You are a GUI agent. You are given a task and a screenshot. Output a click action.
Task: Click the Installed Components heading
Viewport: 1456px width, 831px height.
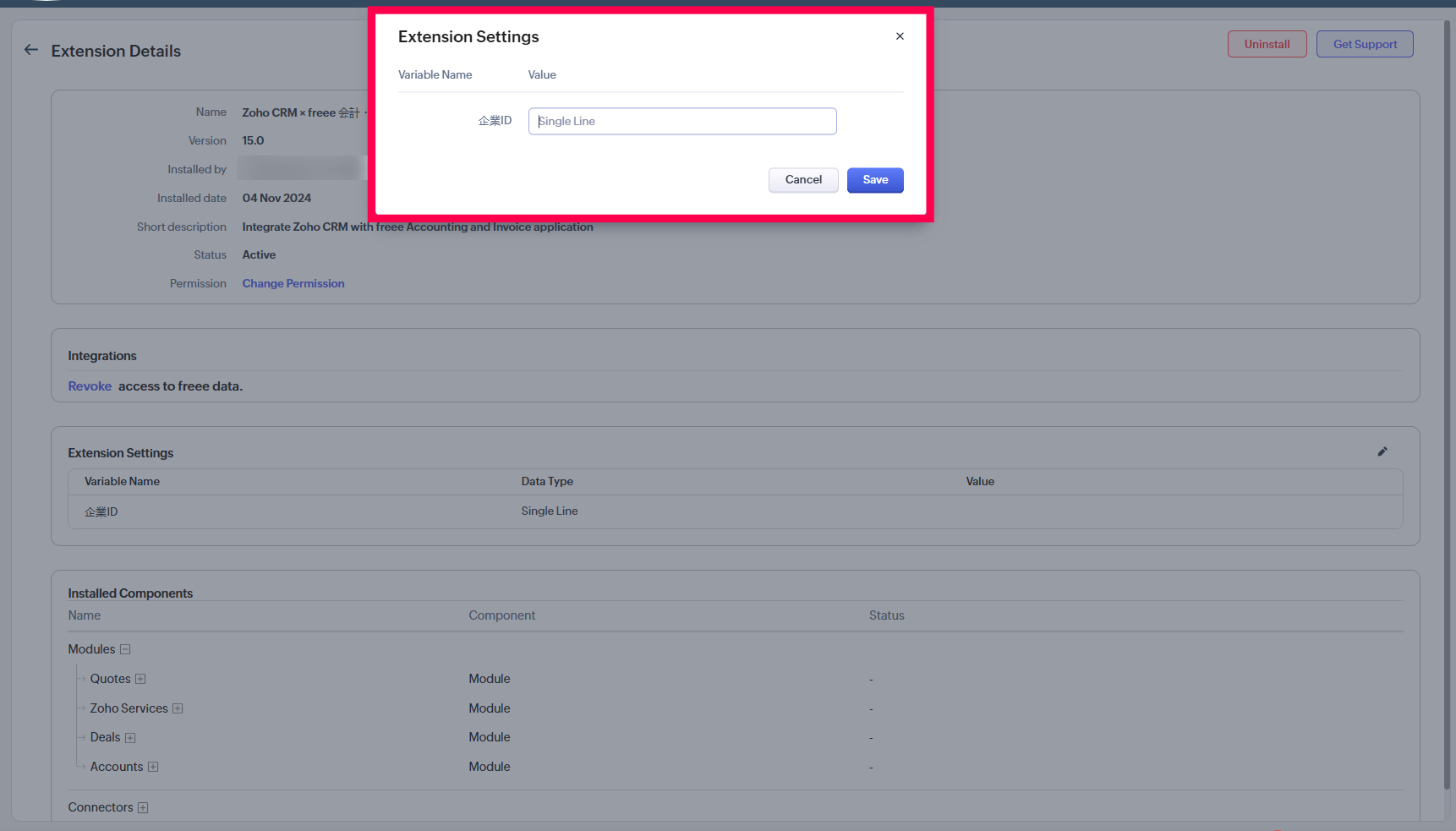pos(130,593)
